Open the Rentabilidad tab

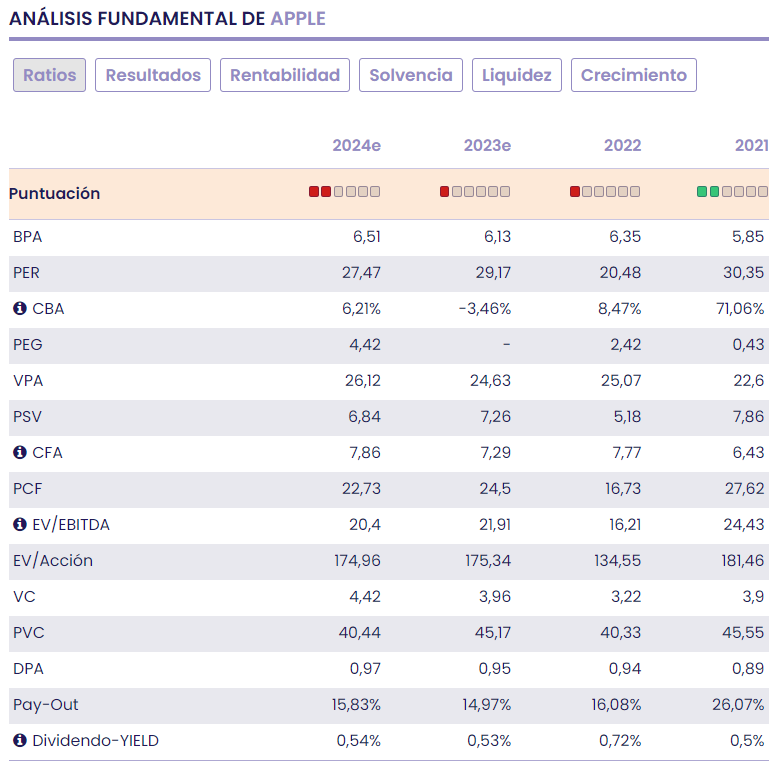tap(285, 75)
